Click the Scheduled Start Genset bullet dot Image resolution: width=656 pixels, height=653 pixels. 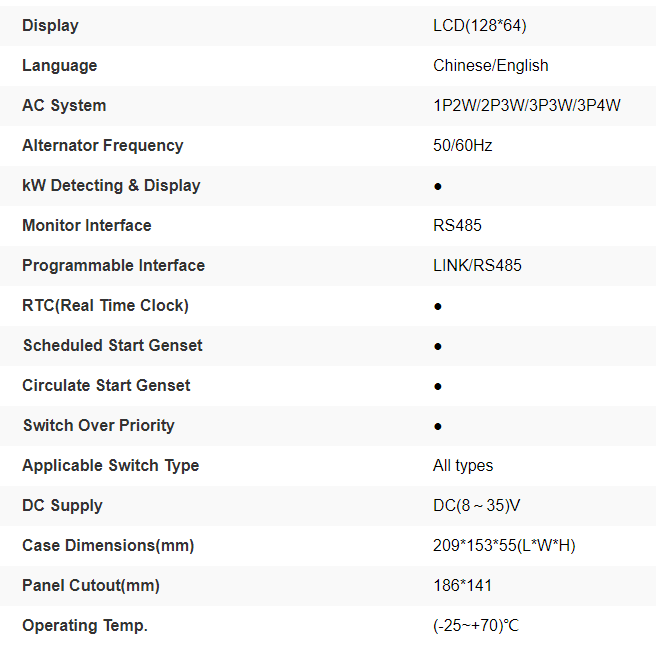point(438,346)
